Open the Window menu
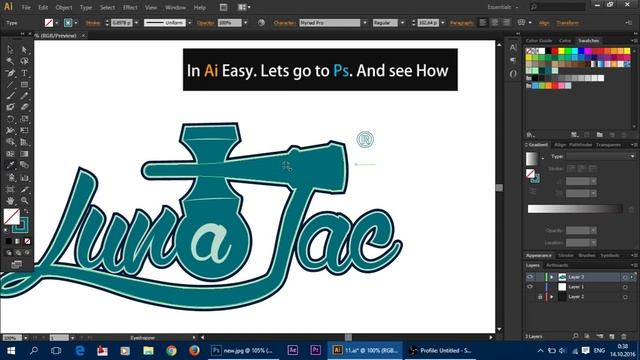Screen dimensions: 640x360 tap(176, 7)
